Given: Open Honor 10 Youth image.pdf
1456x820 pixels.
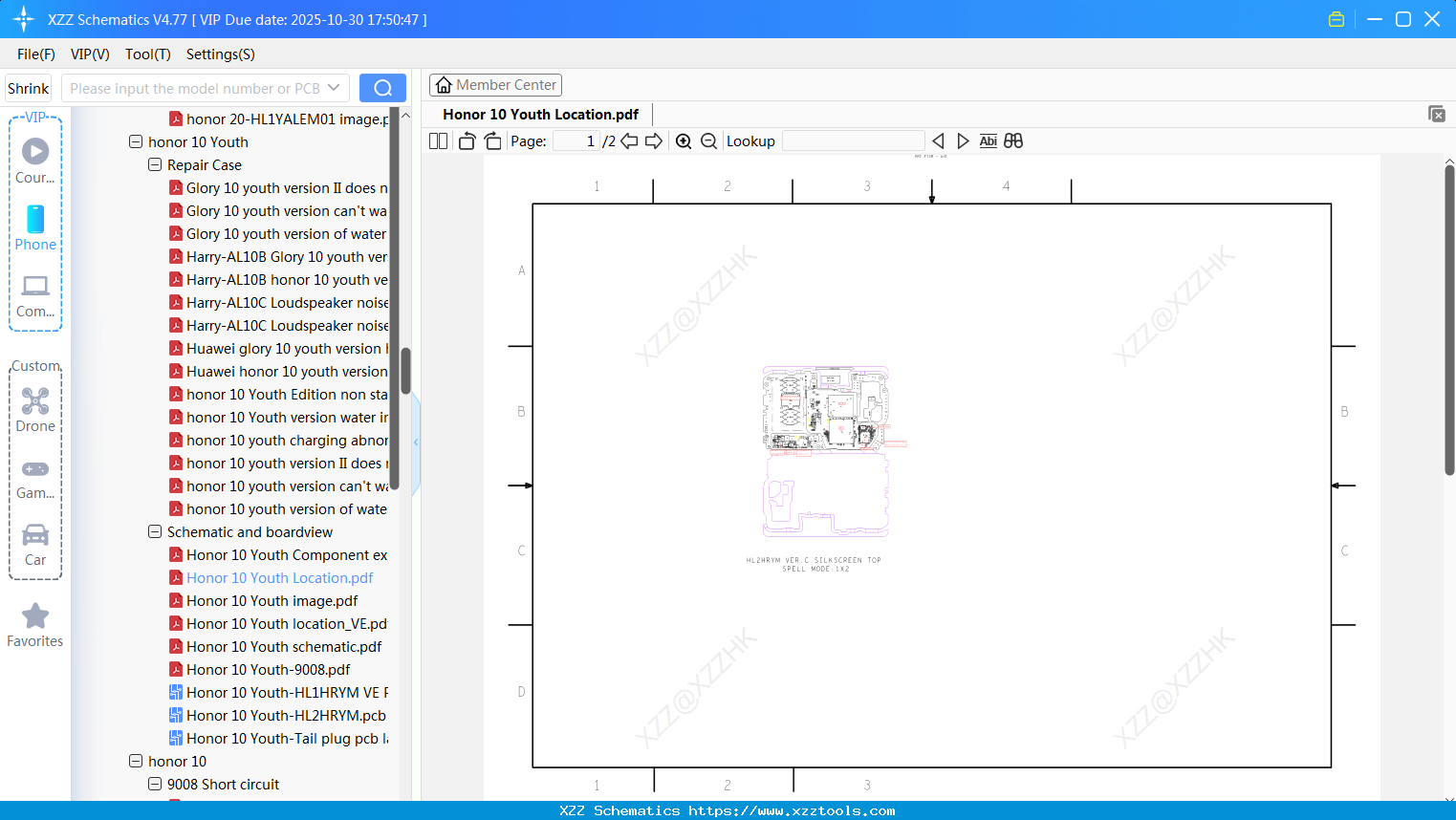Looking at the screenshot, I should pos(272,600).
